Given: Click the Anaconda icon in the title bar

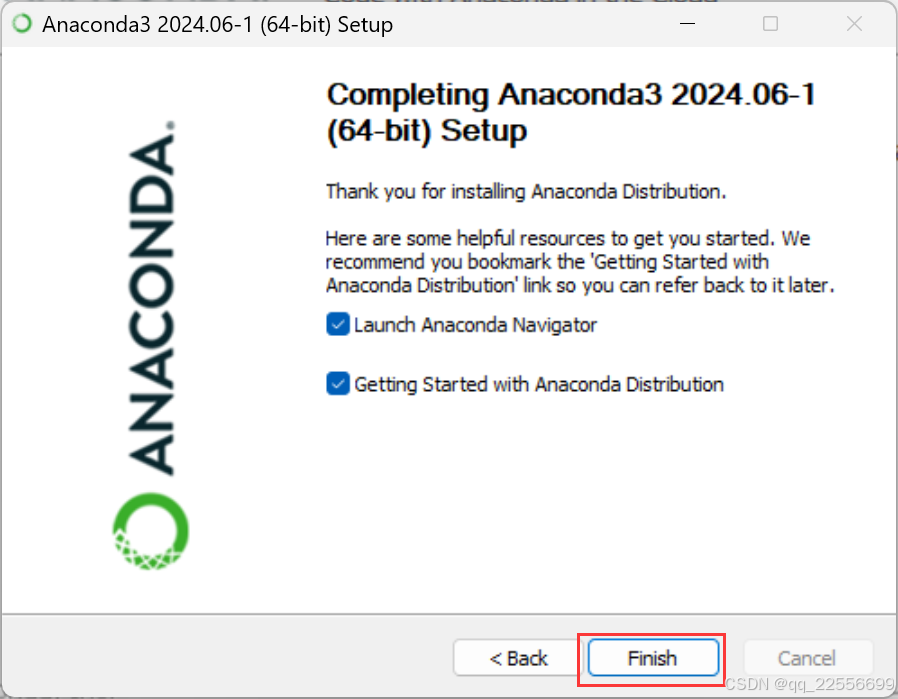Looking at the screenshot, I should (x=22, y=23).
